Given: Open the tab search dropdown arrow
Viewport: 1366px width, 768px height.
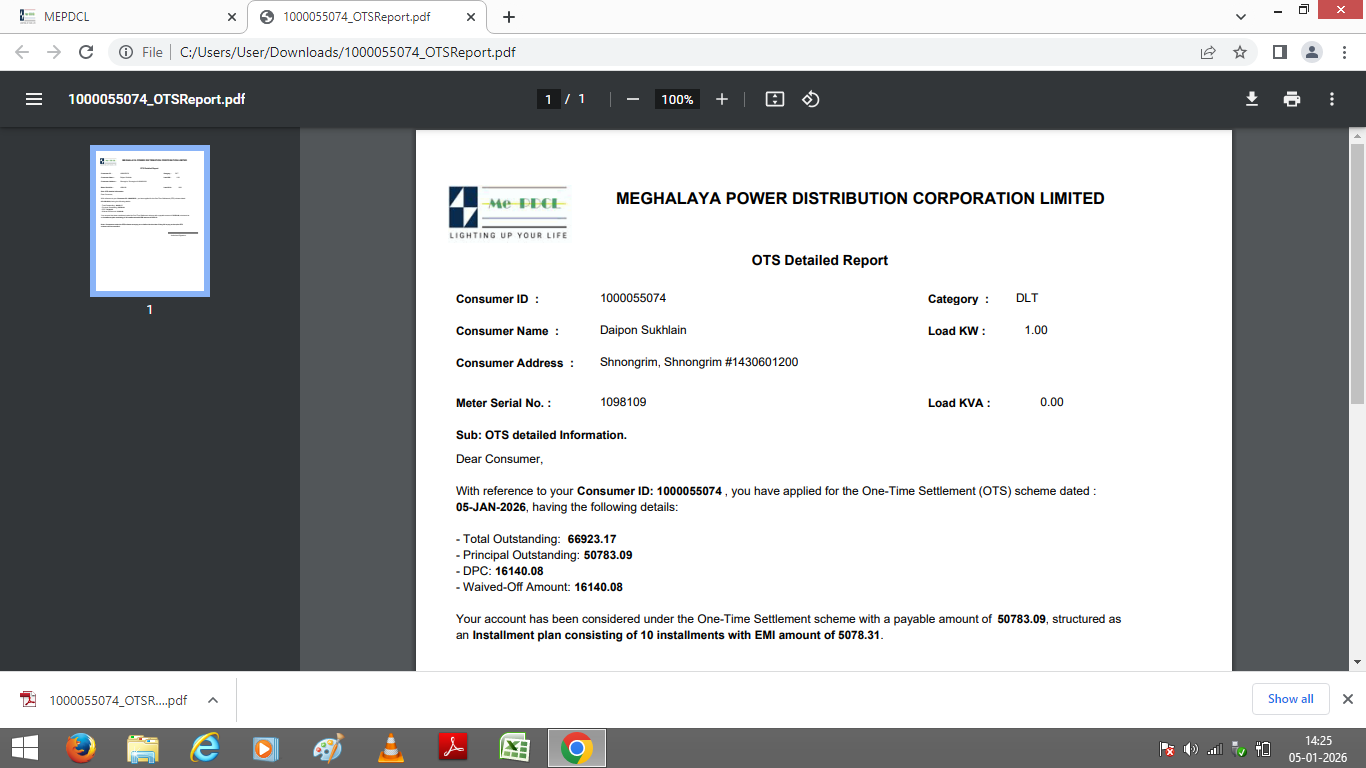Looking at the screenshot, I should click(1241, 17).
